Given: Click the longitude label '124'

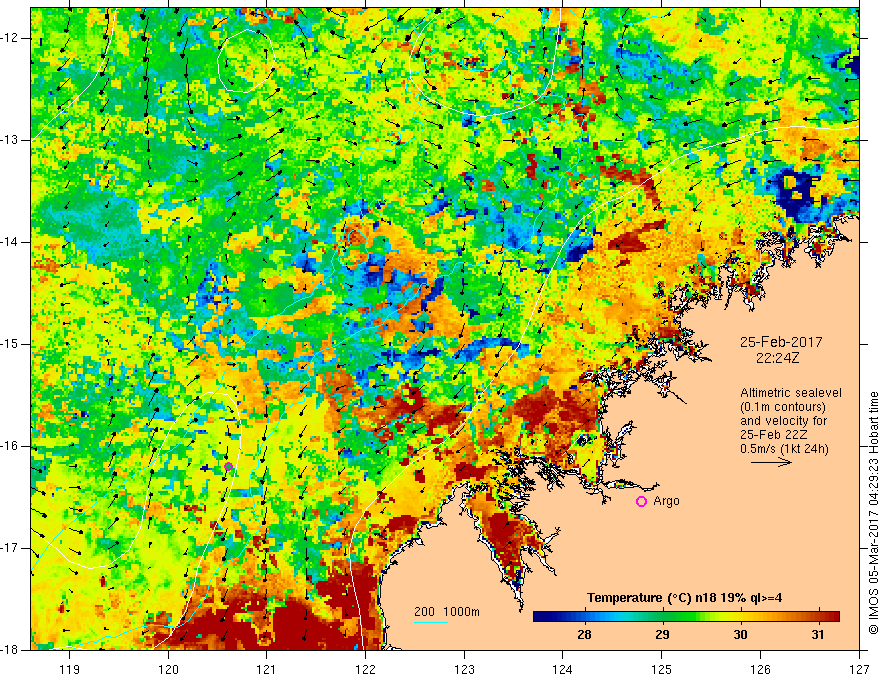Looking at the screenshot, I should [x=563, y=669].
